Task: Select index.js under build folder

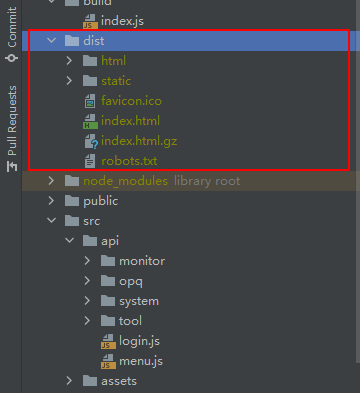Action: tap(122, 21)
